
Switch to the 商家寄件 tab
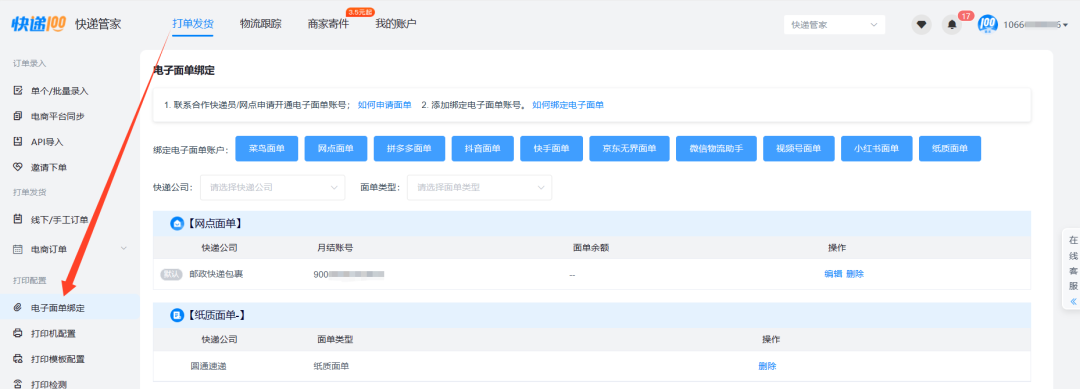(x=328, y=23)
